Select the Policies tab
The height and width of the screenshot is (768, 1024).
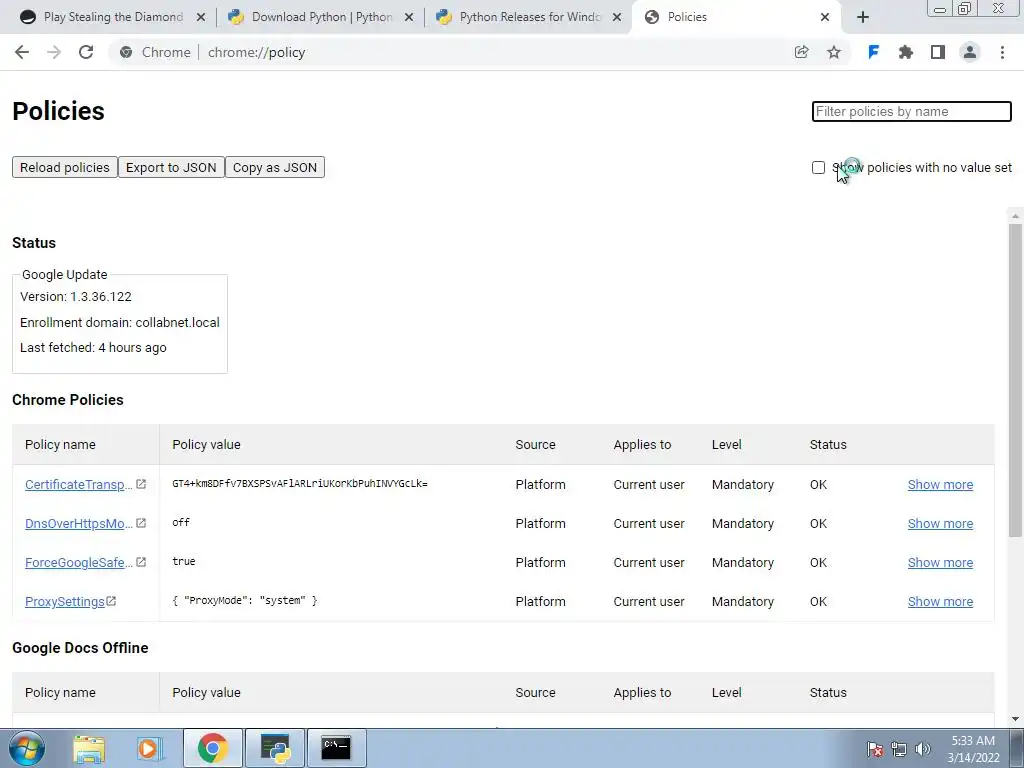click(737, 18)
